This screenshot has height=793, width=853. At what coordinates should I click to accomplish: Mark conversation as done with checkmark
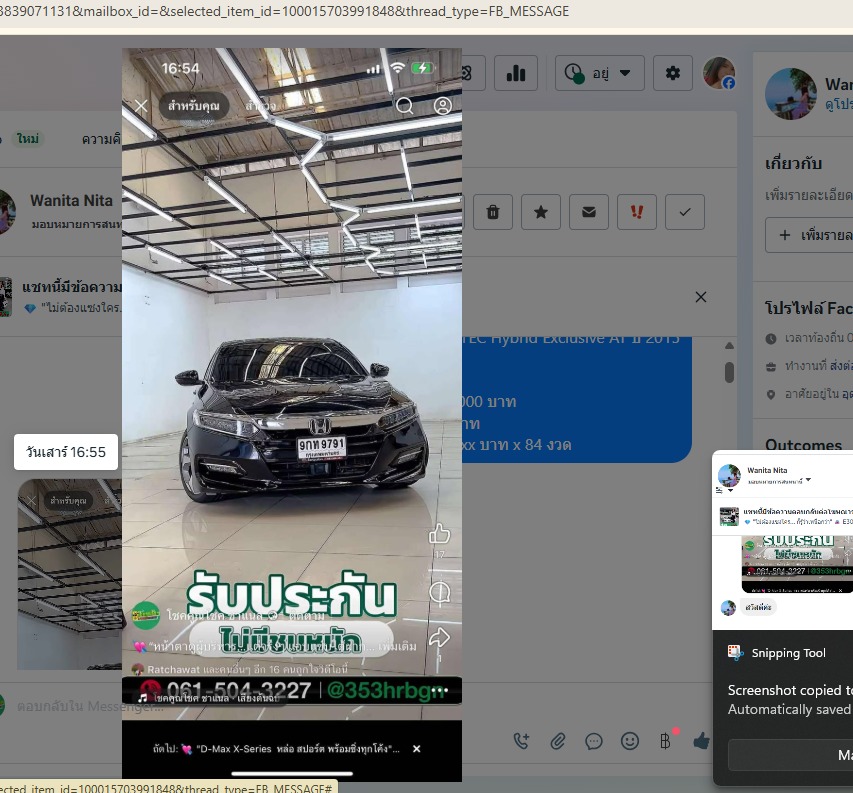pyautogui.click(x=685, y=212)
